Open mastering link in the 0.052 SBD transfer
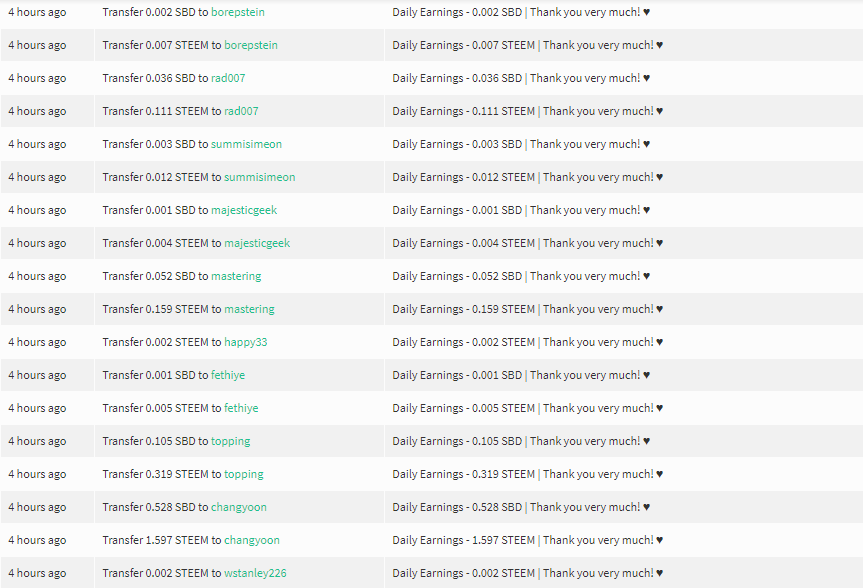 pyautogui.click(x=237, y=276)
